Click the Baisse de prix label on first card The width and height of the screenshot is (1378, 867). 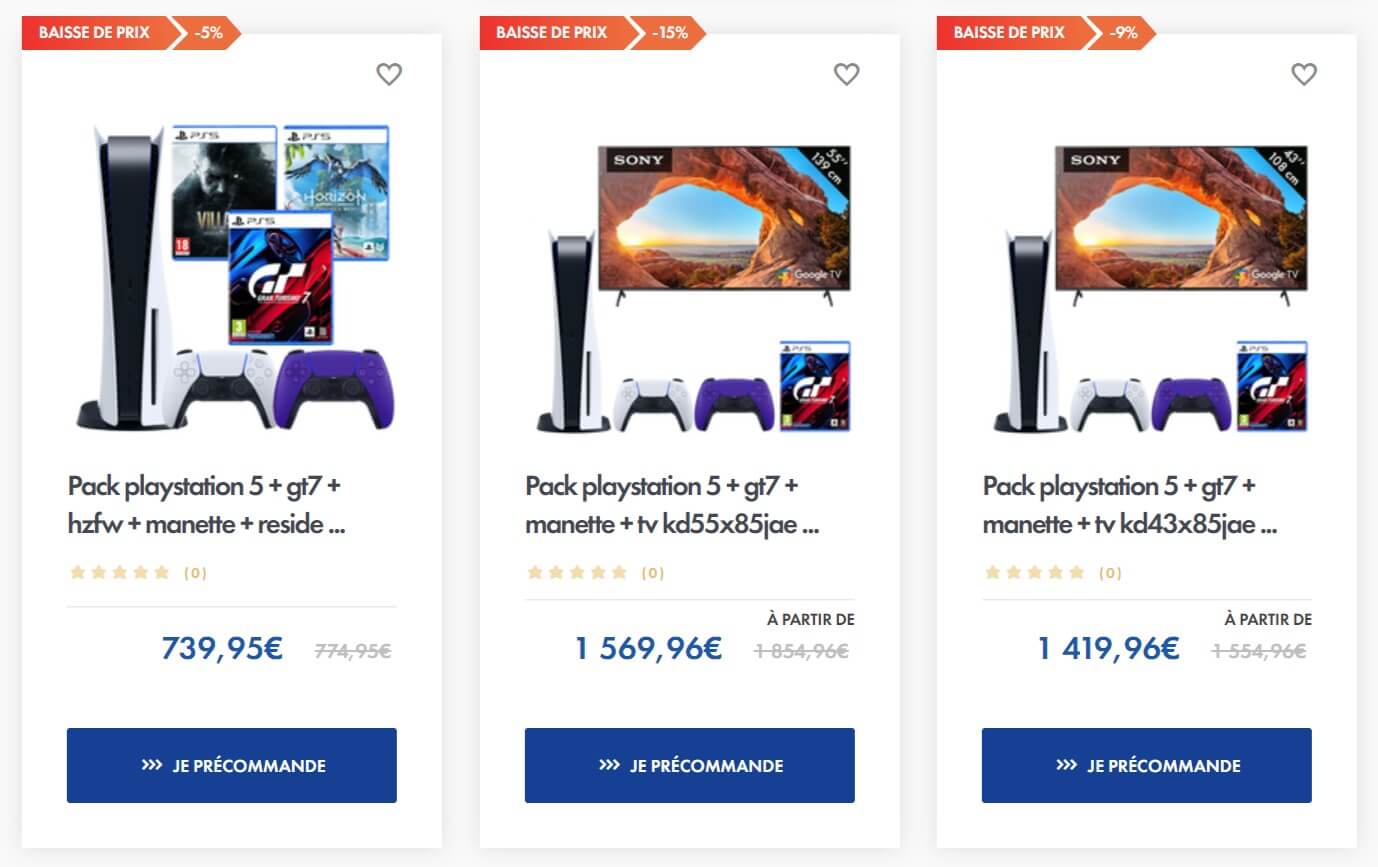[94, 32]
